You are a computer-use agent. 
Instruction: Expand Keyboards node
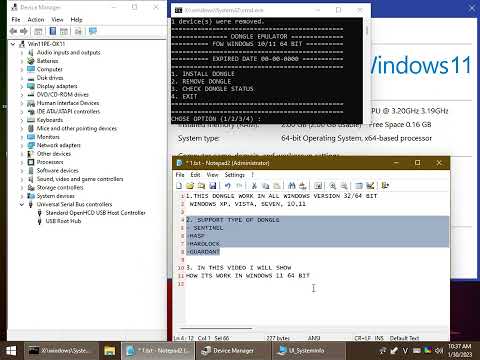point(22,120)
